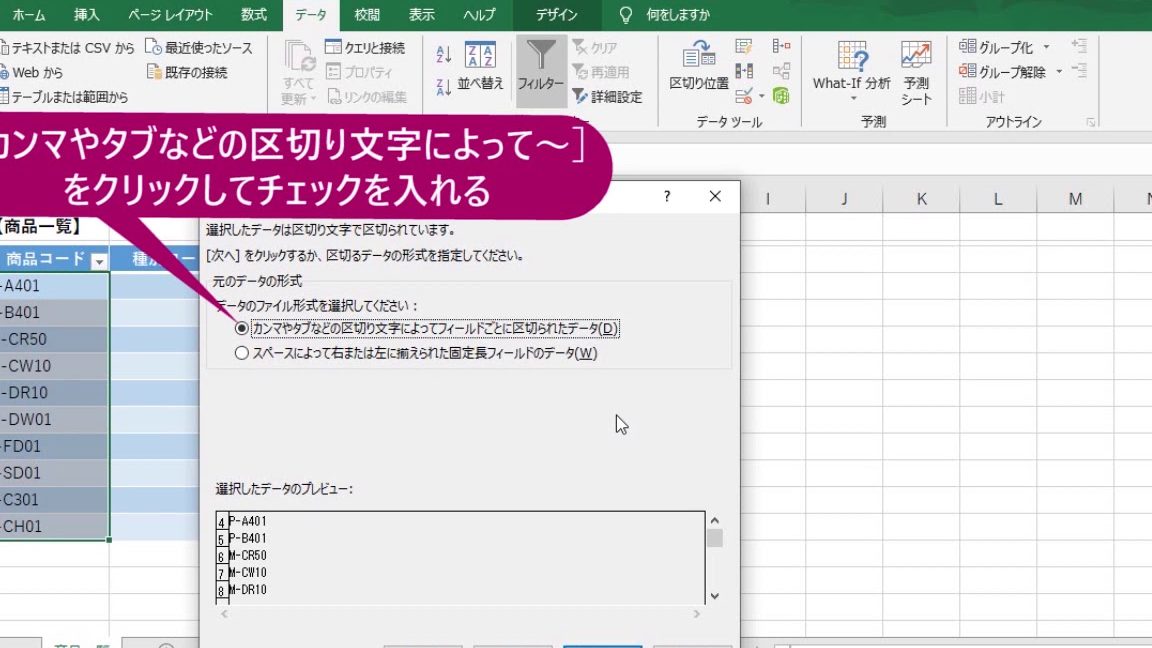Expand the Data Validation dropdown arrow
This screenshot has width=1152, height=648.
click(762, 96)
